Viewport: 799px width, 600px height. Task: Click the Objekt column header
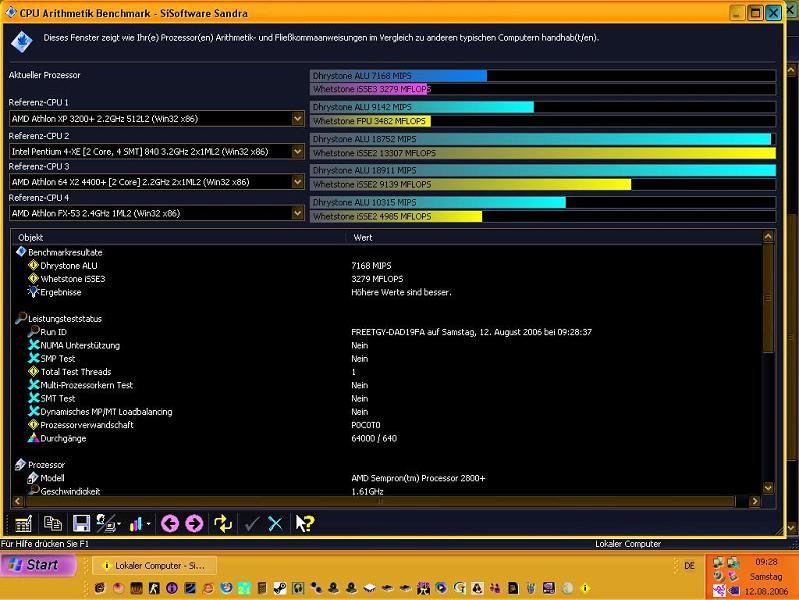click(178, 238)
